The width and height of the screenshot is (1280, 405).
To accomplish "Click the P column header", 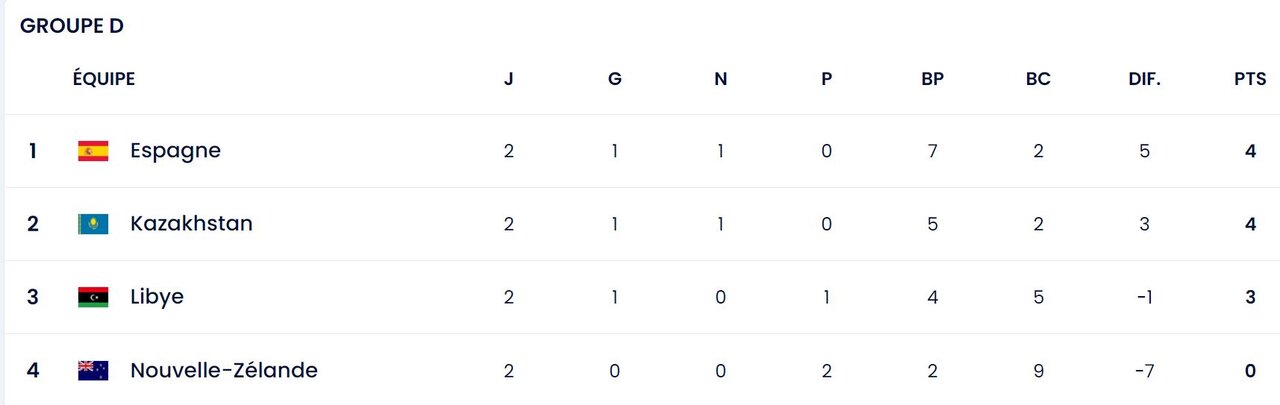I will coord(826,80).
